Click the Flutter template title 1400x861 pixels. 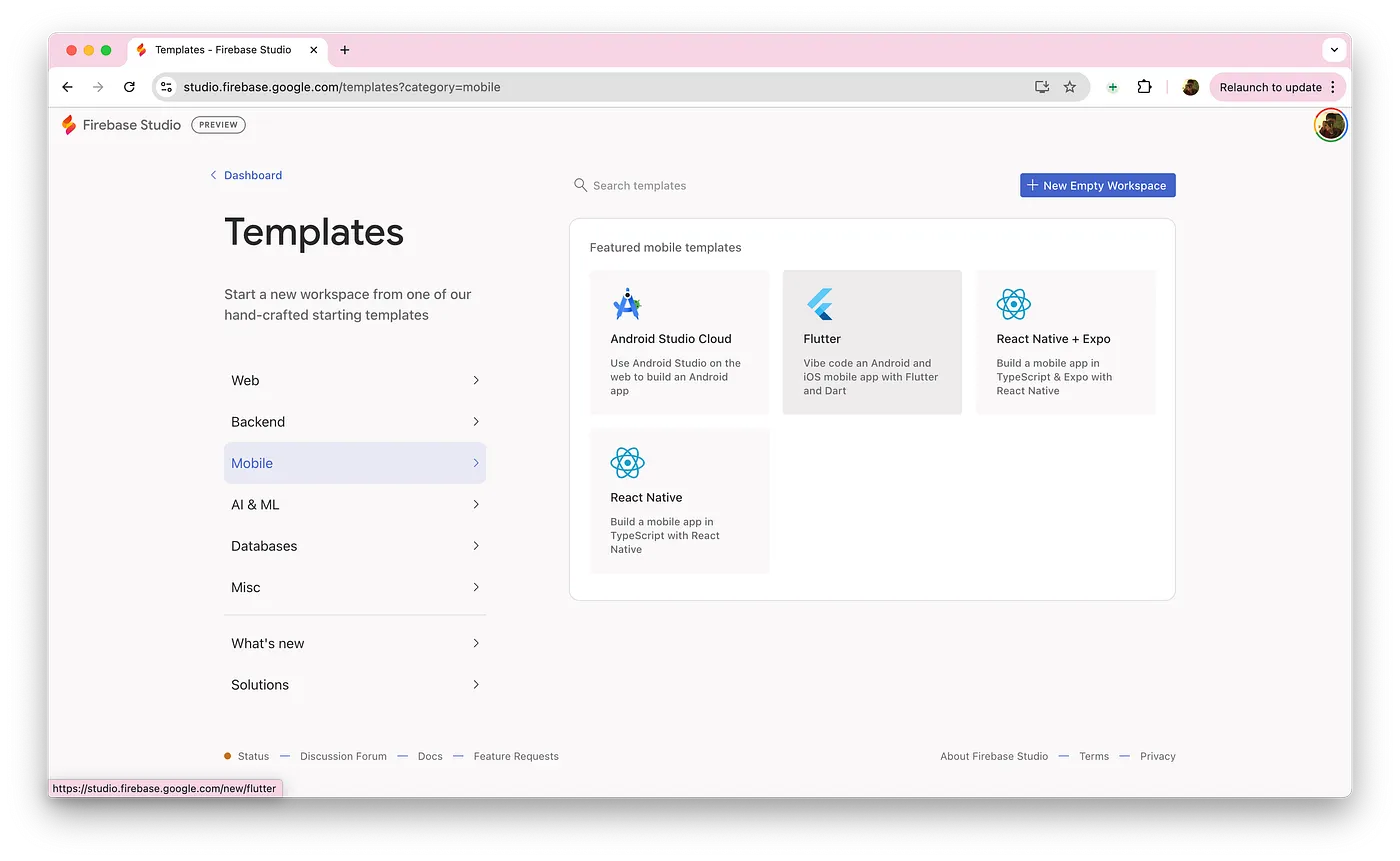tap(822, 339)
